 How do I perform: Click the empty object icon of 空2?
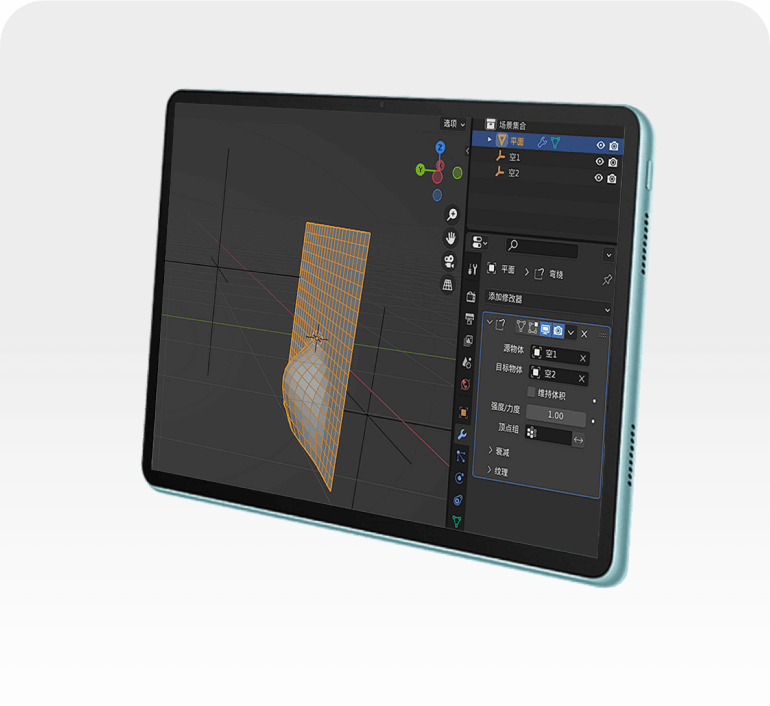[x=499, y=171]
